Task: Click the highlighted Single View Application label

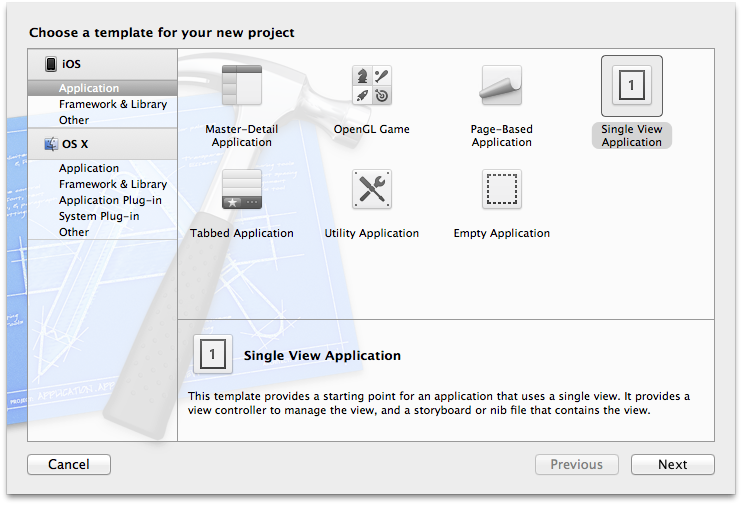Action: [632, 136]
